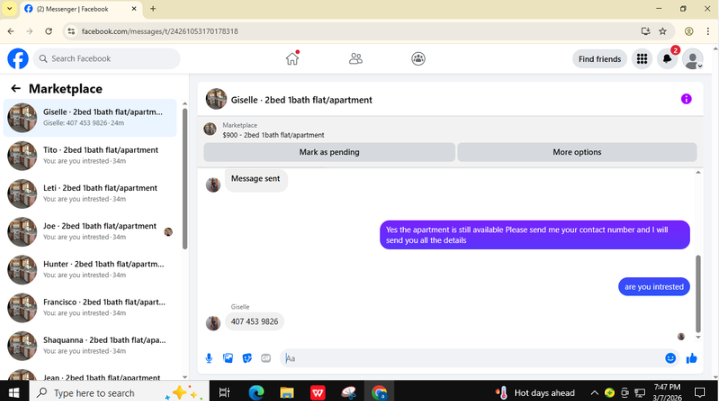Open the tab search dropdown

(9, 9)
